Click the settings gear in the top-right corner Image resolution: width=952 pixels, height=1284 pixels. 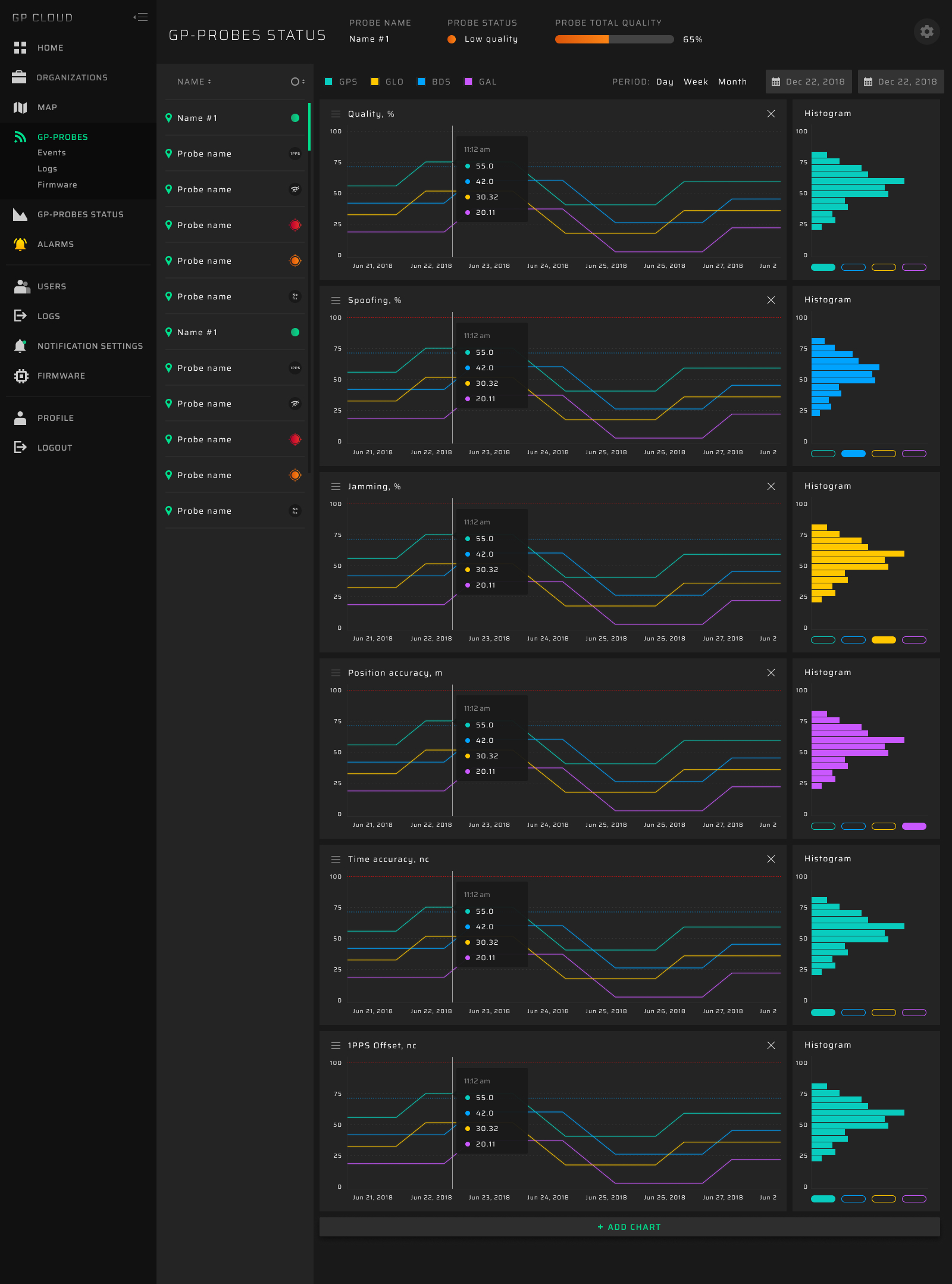coord(926,31)
